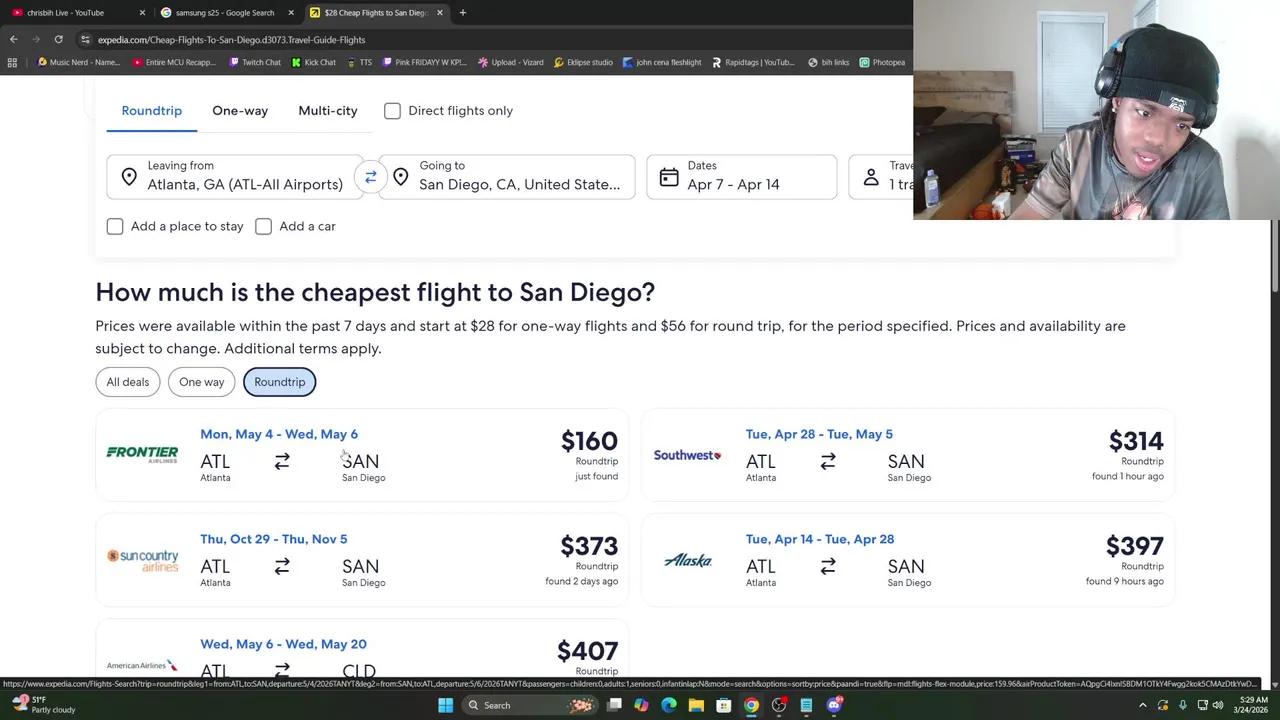Enable Direct flights only checkbox
Screen dimensions: 1280x720
click(392, 111)
